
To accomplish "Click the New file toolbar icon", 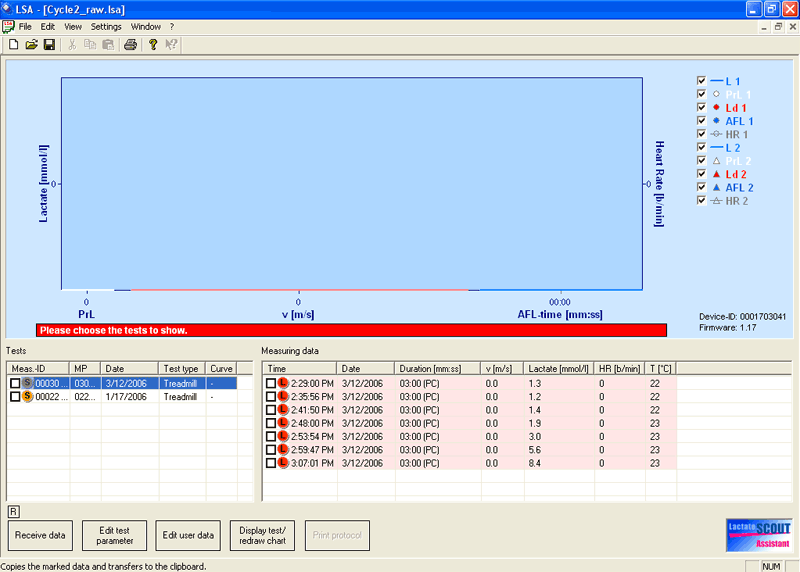I will pos(13,44).
